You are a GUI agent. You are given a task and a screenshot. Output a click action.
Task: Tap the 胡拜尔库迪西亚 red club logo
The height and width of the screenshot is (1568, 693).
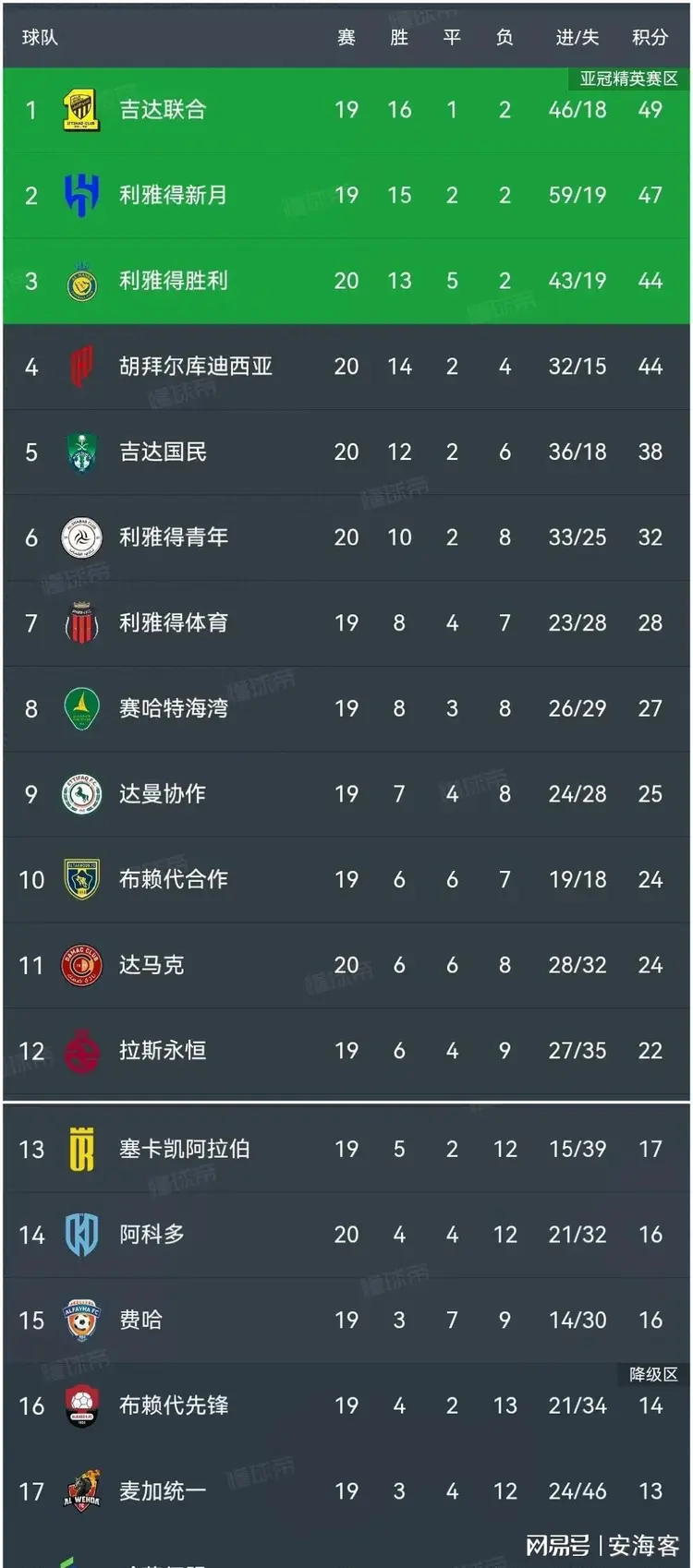(x=81, y=367)
